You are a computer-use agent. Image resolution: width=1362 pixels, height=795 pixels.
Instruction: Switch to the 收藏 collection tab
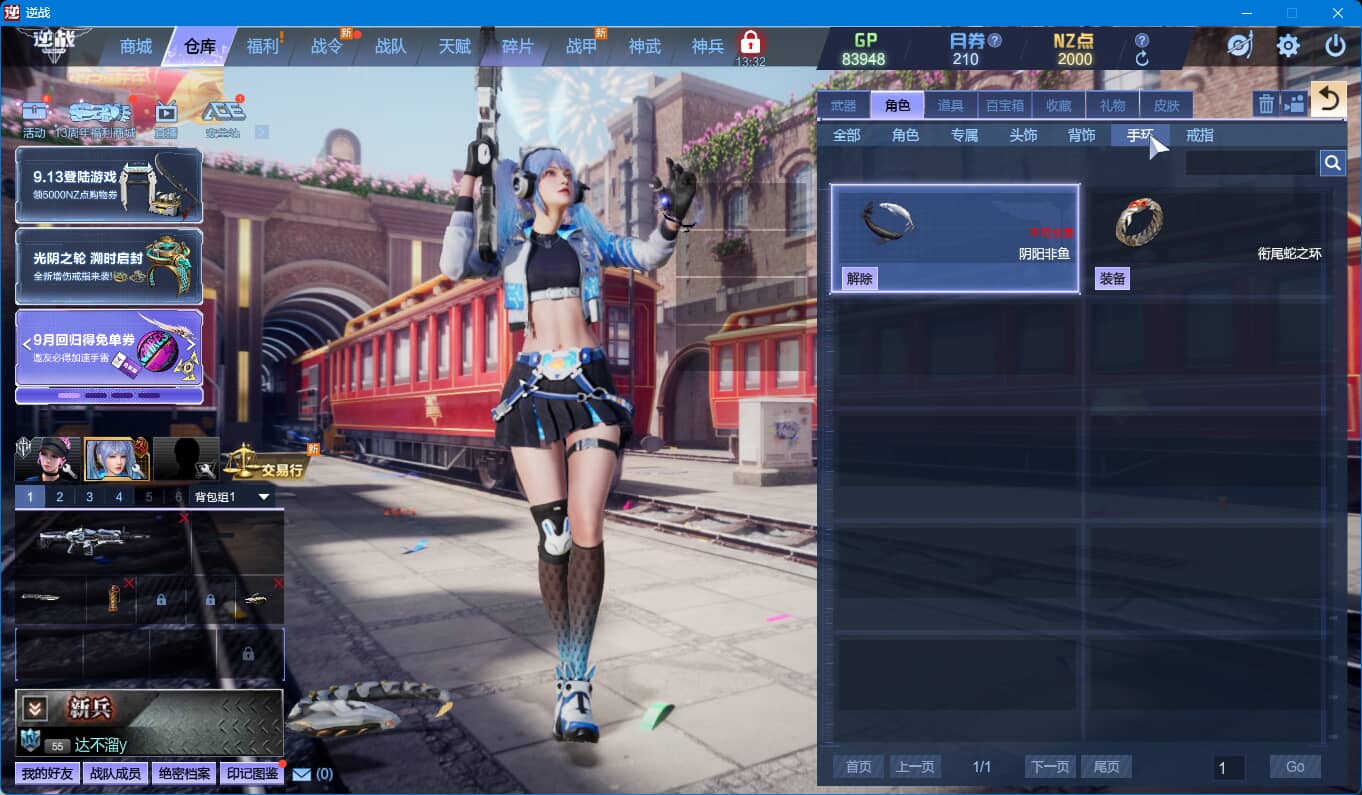(1059, 105)
